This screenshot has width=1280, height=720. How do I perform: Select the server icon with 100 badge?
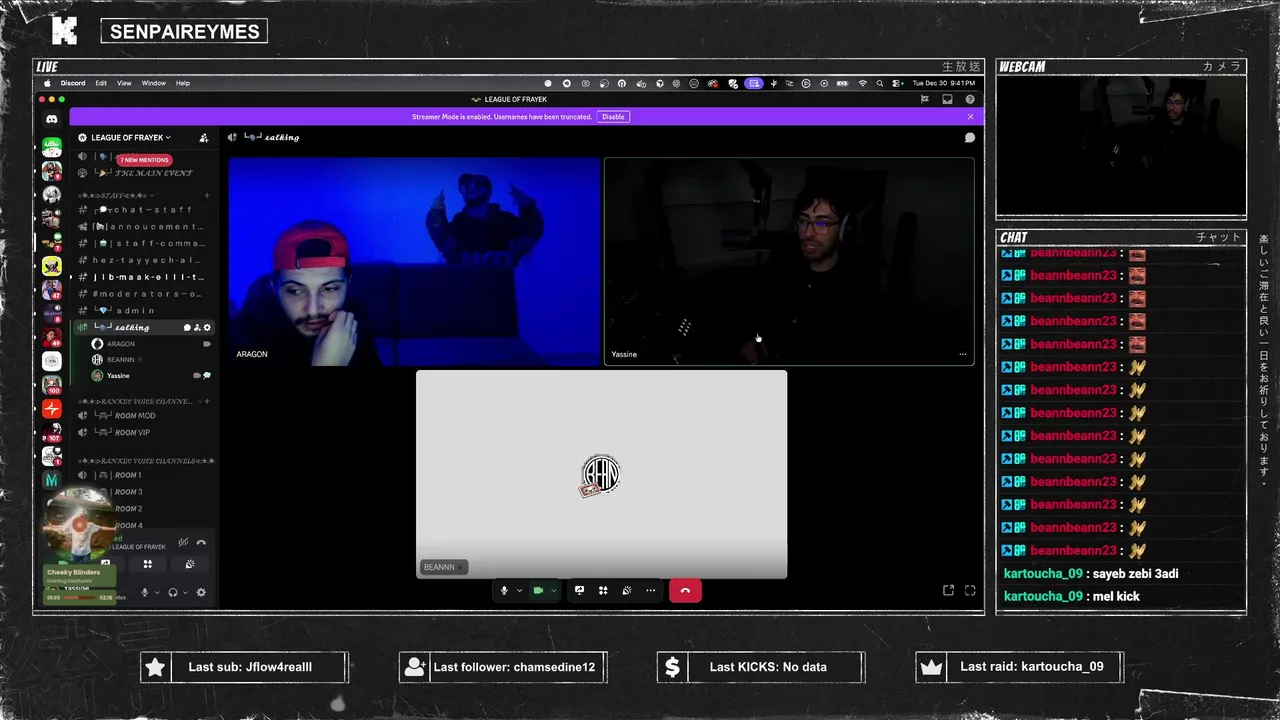52,385
